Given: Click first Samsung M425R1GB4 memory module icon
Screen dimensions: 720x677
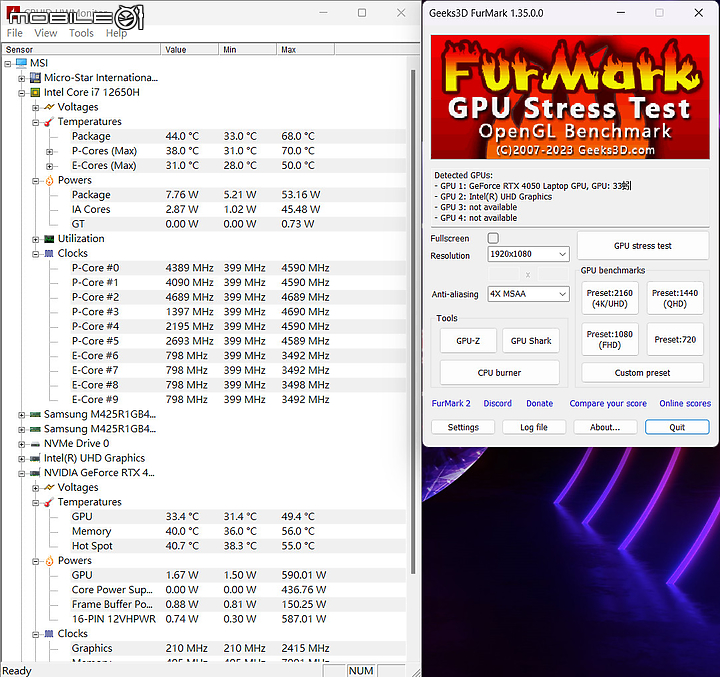Looking at the screenshot, I should pos(35,415).
